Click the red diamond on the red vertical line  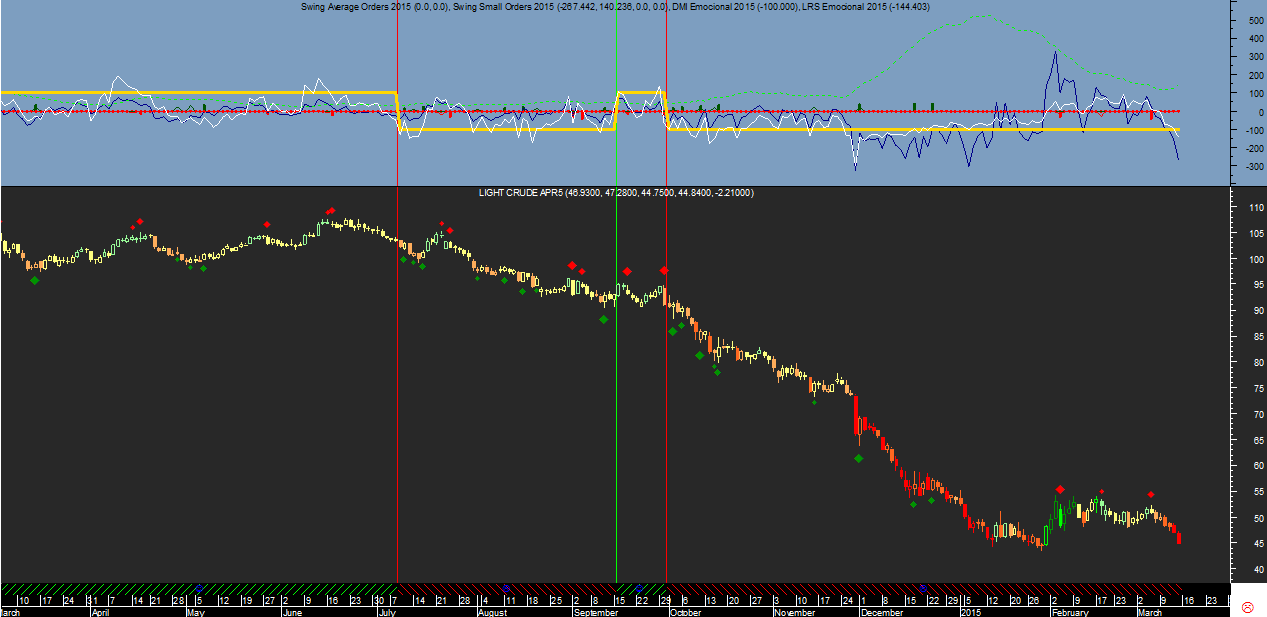point(665,271)
